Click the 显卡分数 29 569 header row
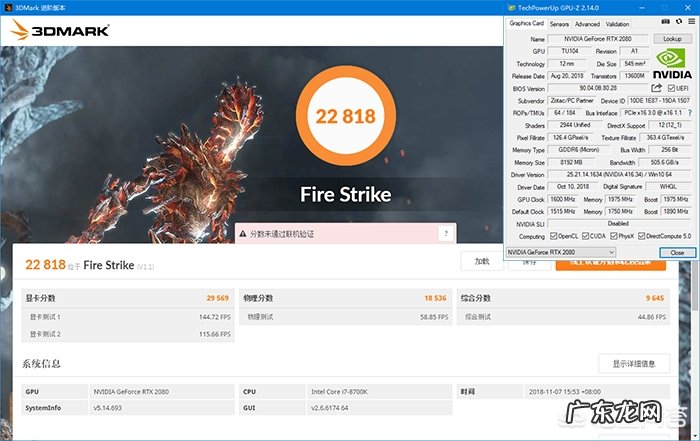Viewport: 700px width, 441px height. 127,298
